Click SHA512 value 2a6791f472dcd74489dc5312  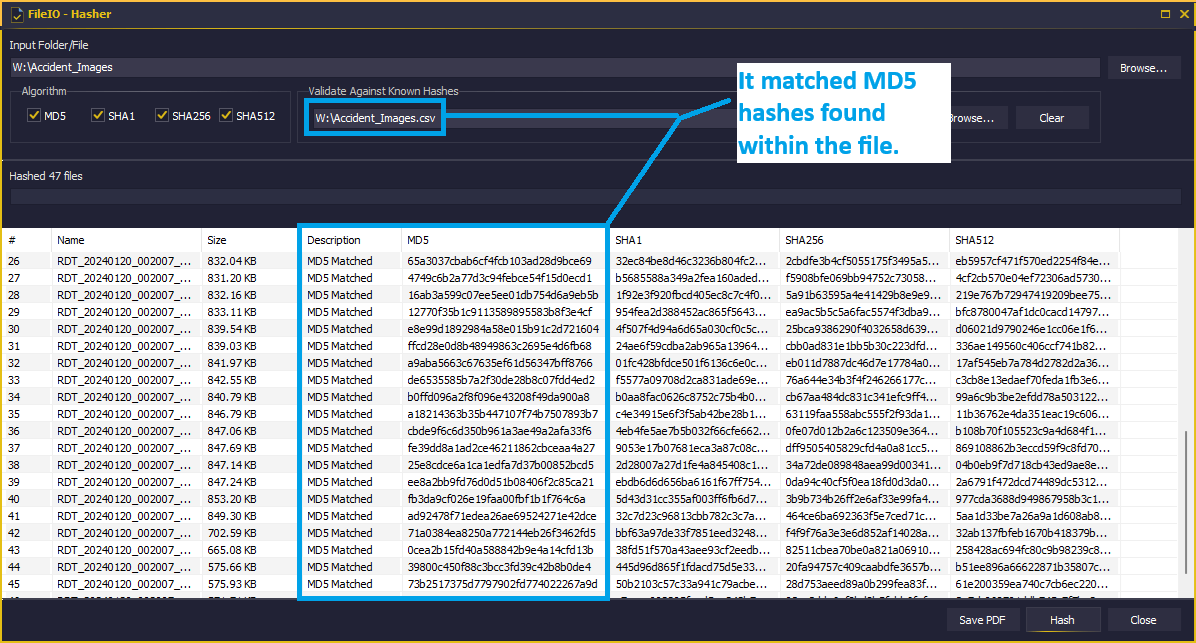(x=1032, y=482)
